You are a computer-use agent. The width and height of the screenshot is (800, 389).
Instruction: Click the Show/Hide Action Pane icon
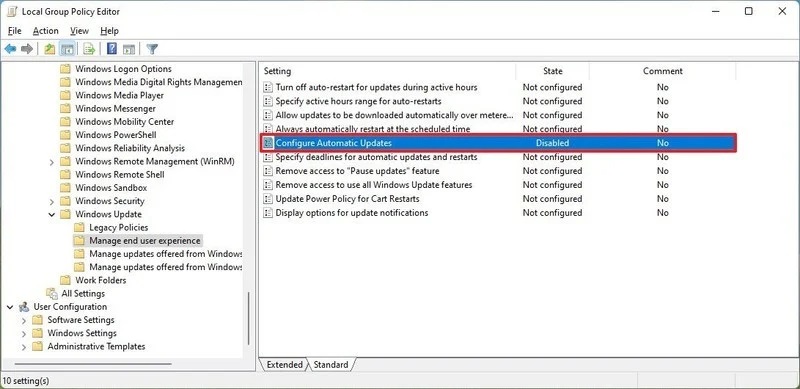point(129,49)
